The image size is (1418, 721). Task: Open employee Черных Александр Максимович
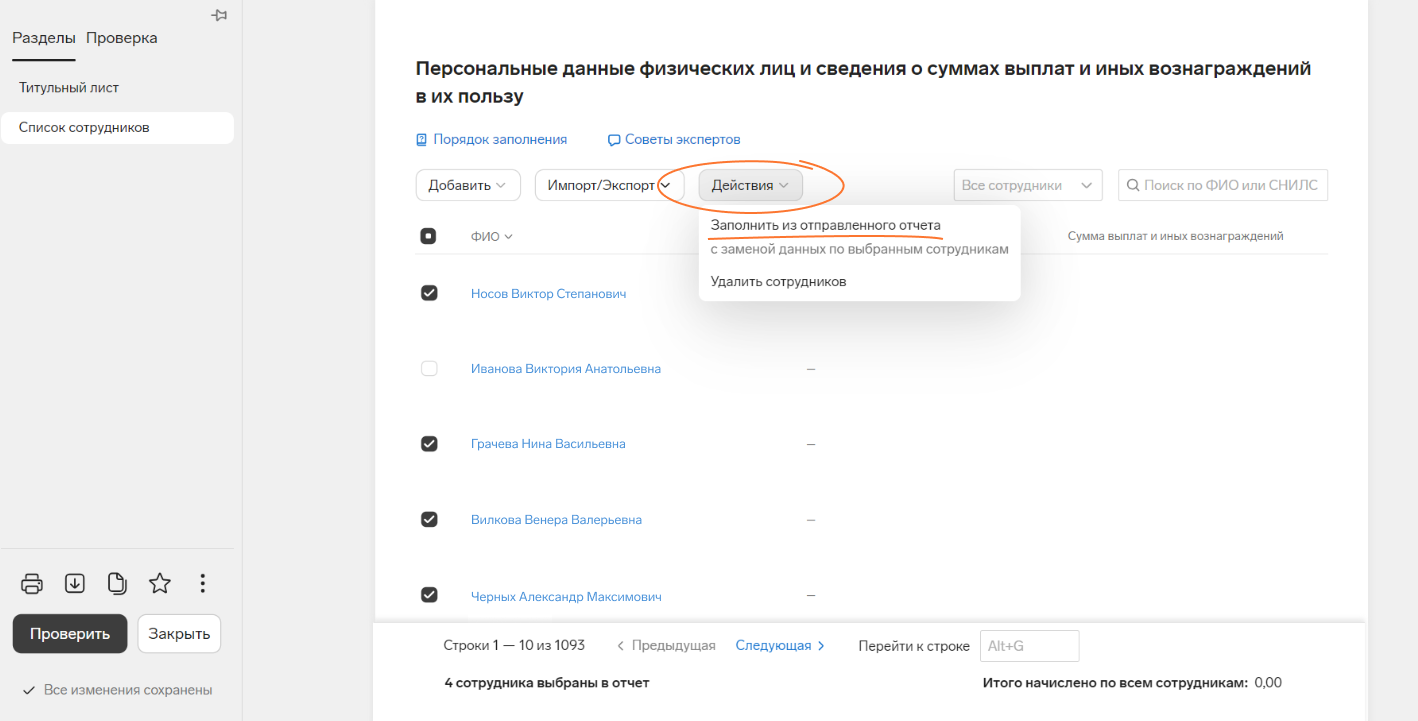[566, 596]
